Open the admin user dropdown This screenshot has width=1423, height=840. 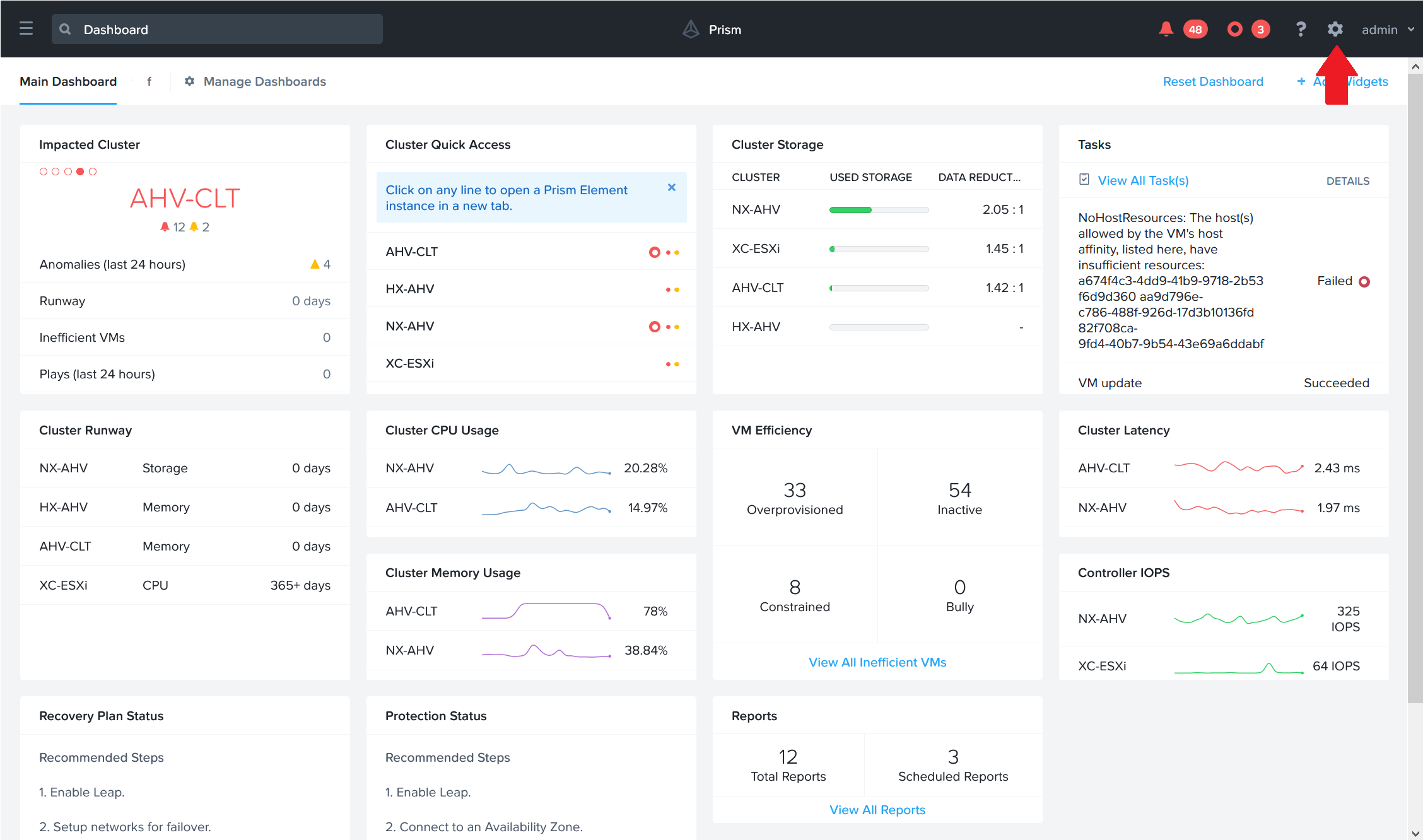pyautogui.click(x=1388, y=30)
